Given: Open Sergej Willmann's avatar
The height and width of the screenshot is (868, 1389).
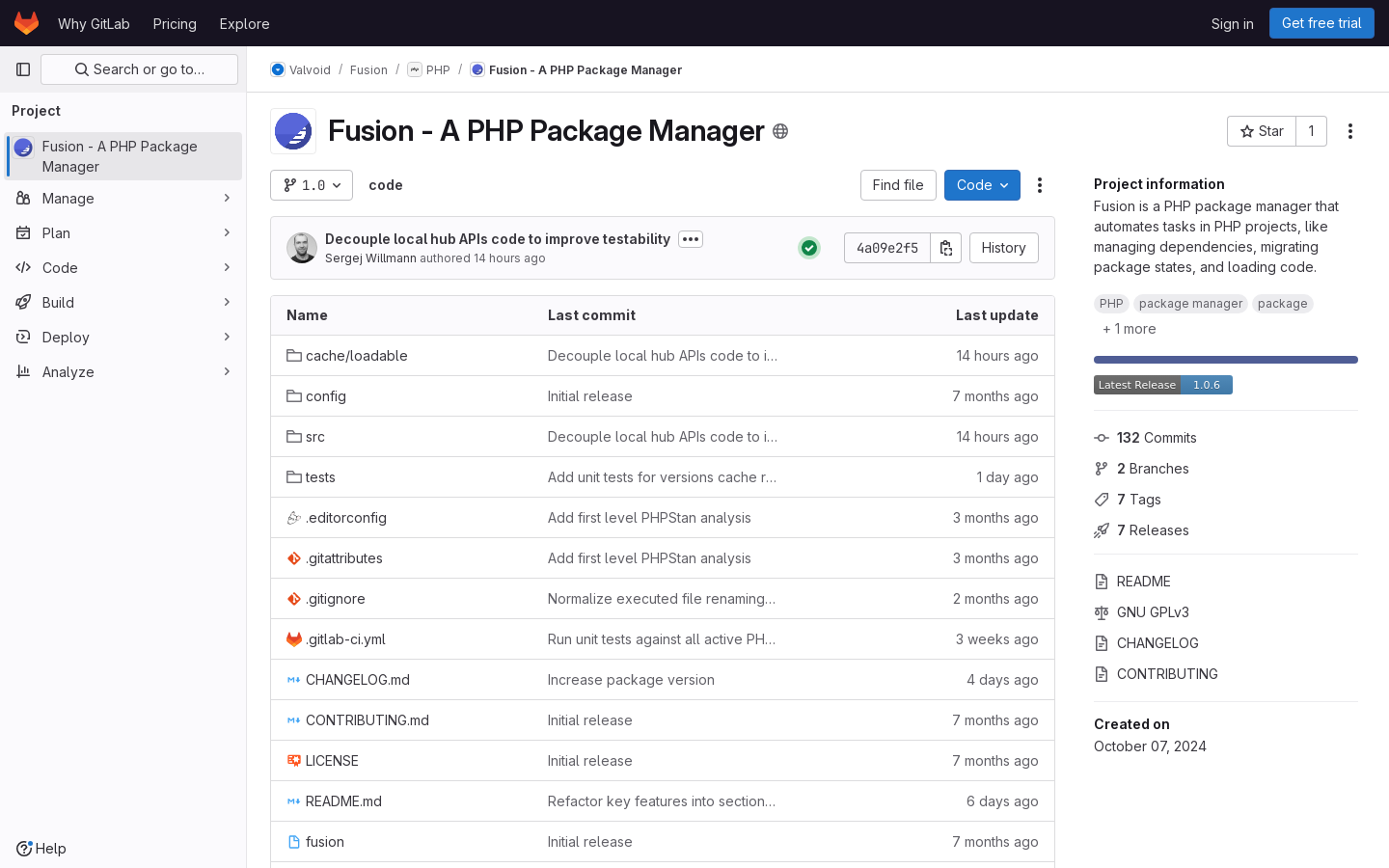Looking at the screenshot, I should click(302, 248).
